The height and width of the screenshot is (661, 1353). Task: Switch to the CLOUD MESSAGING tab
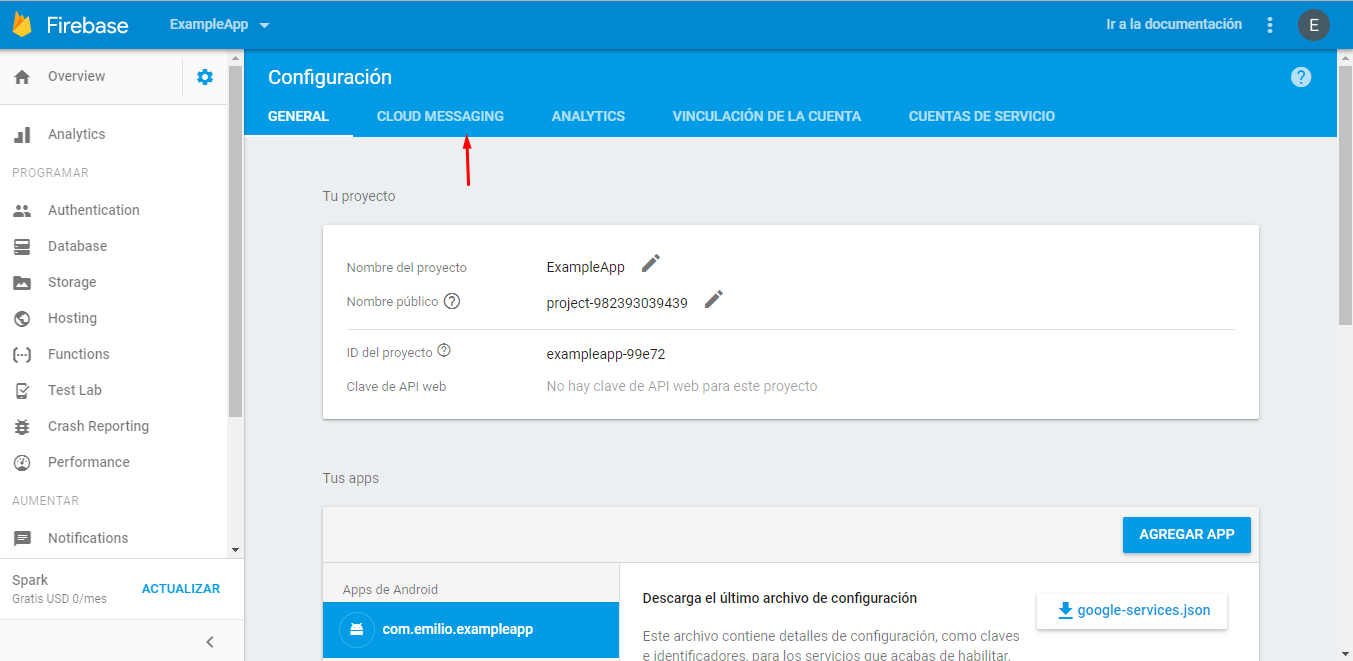pyautogui.click(x=440, y=116)
